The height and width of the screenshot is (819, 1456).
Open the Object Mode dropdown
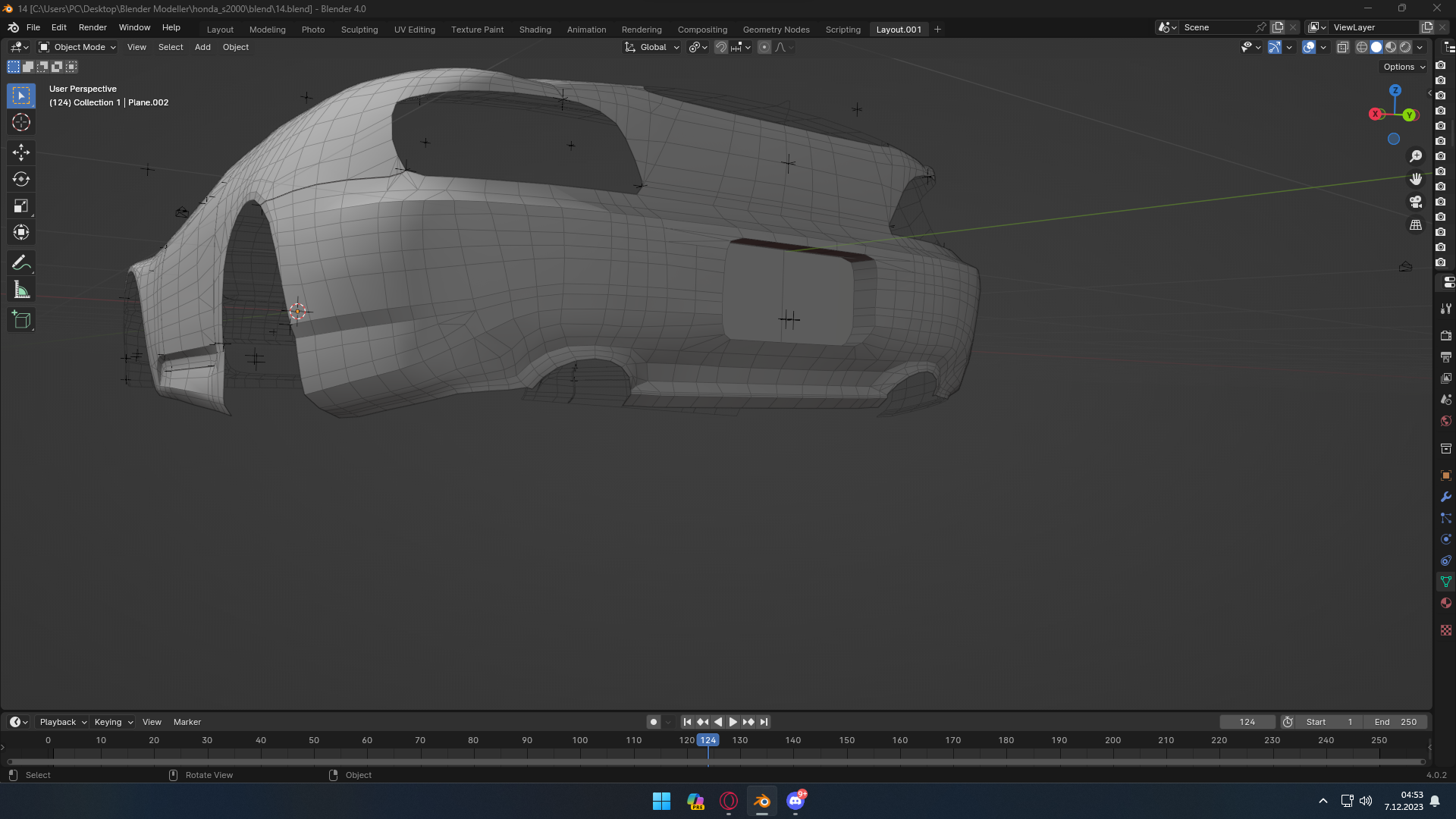point(77,47)
